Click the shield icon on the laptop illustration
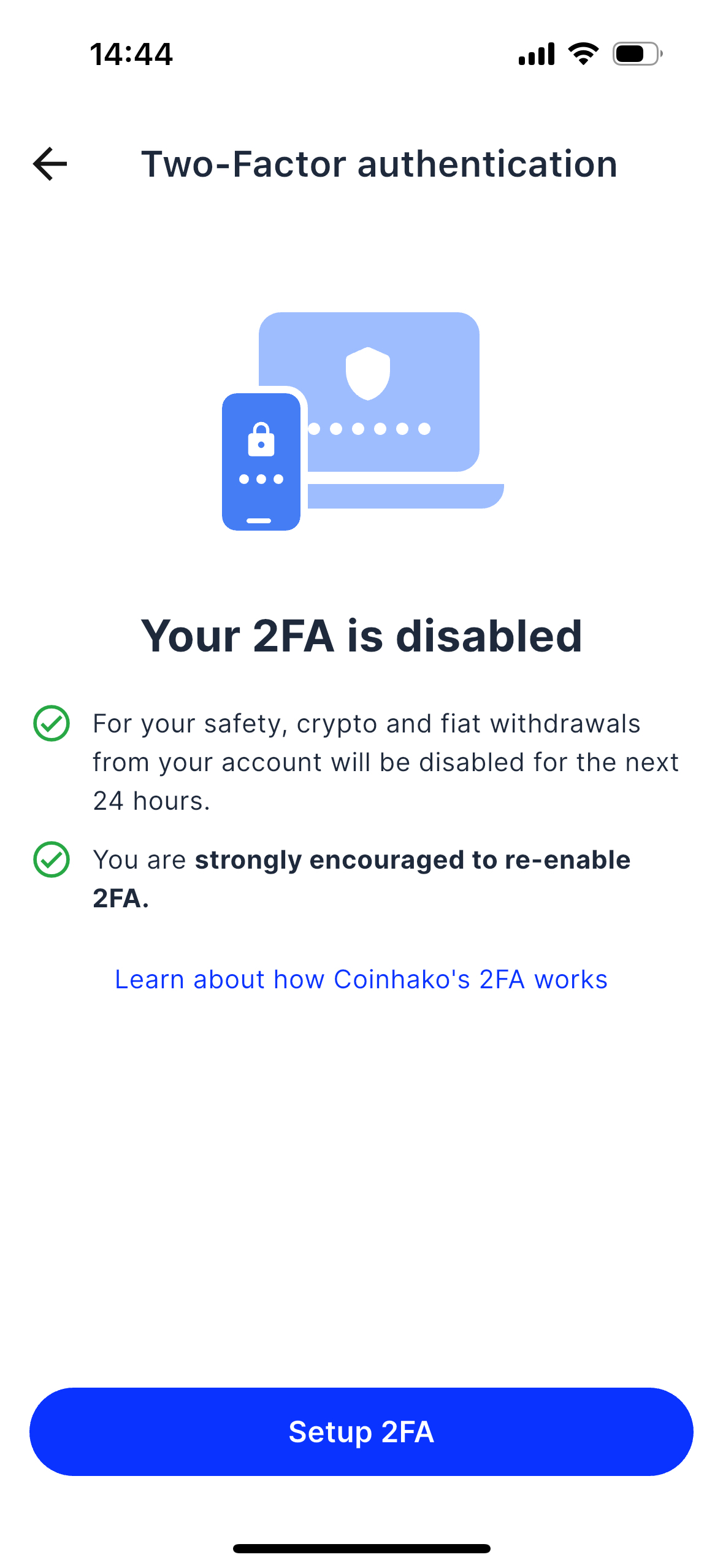This screenshot has width=723, height=1568. click(x=368, y=373)
